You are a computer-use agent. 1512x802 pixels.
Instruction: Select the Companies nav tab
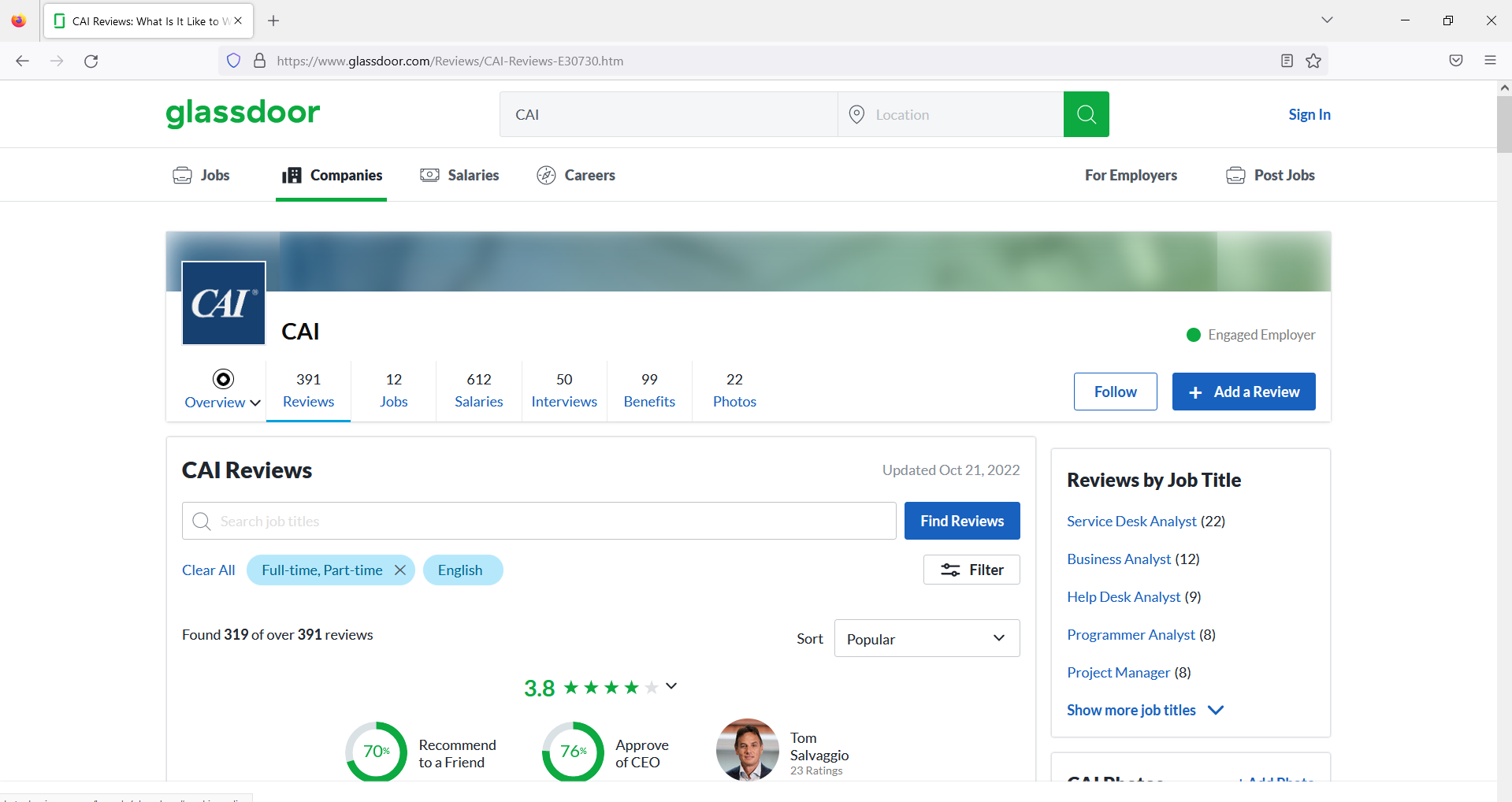[332, 175]
